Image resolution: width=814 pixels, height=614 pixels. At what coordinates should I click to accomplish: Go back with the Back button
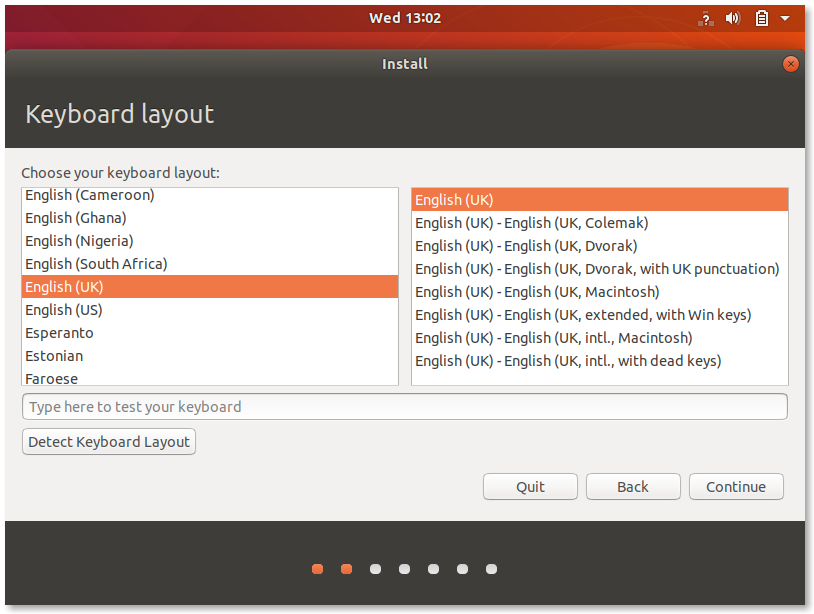click(x=633, y=486)
